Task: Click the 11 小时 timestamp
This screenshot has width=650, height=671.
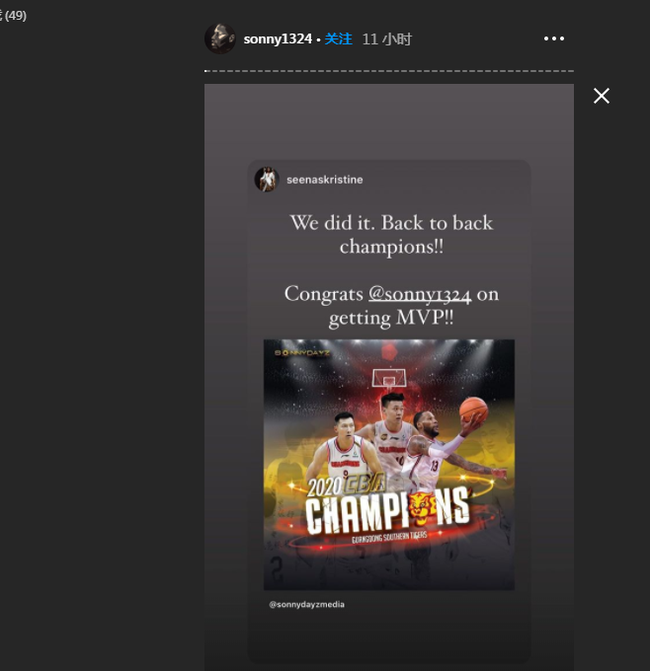Action: coord(387,39)
